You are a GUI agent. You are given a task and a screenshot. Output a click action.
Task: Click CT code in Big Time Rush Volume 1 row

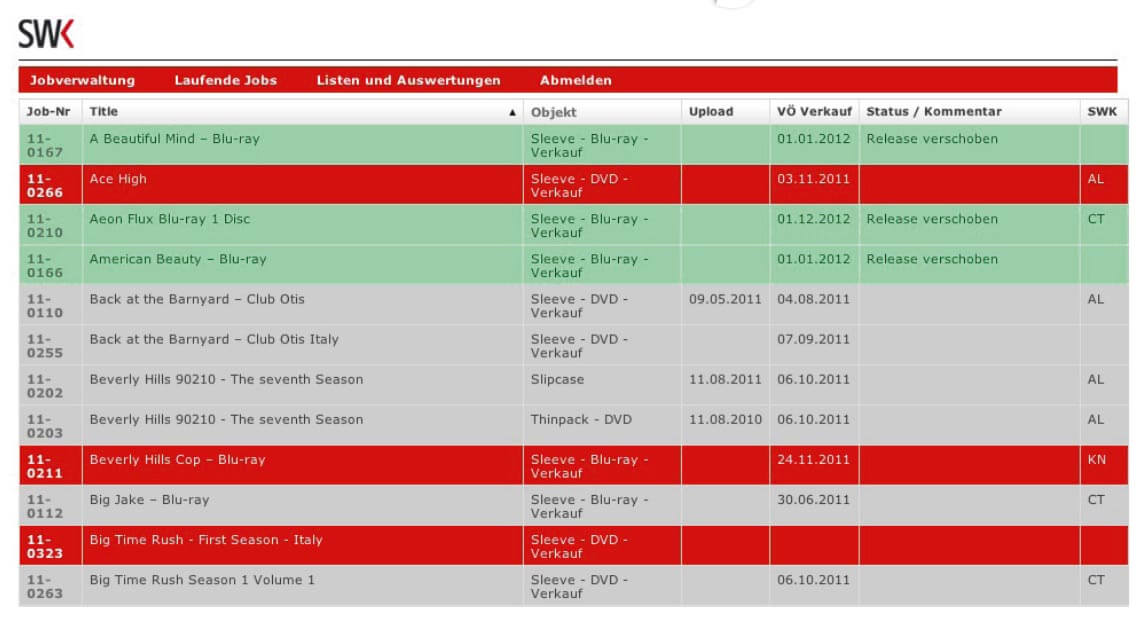tap(1096, 580)
